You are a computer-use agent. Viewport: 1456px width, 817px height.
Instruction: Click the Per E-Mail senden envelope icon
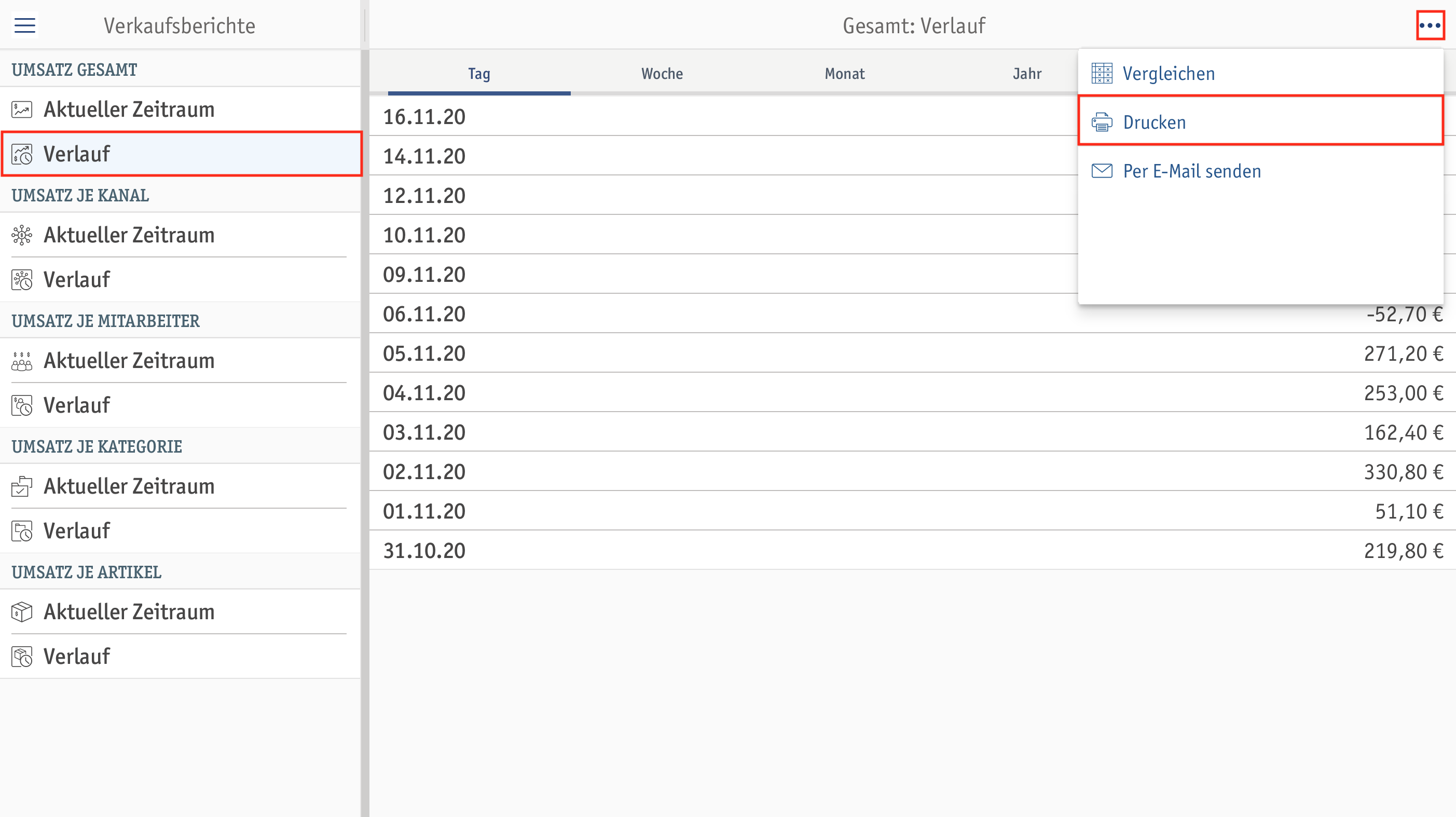[1102, 171]
